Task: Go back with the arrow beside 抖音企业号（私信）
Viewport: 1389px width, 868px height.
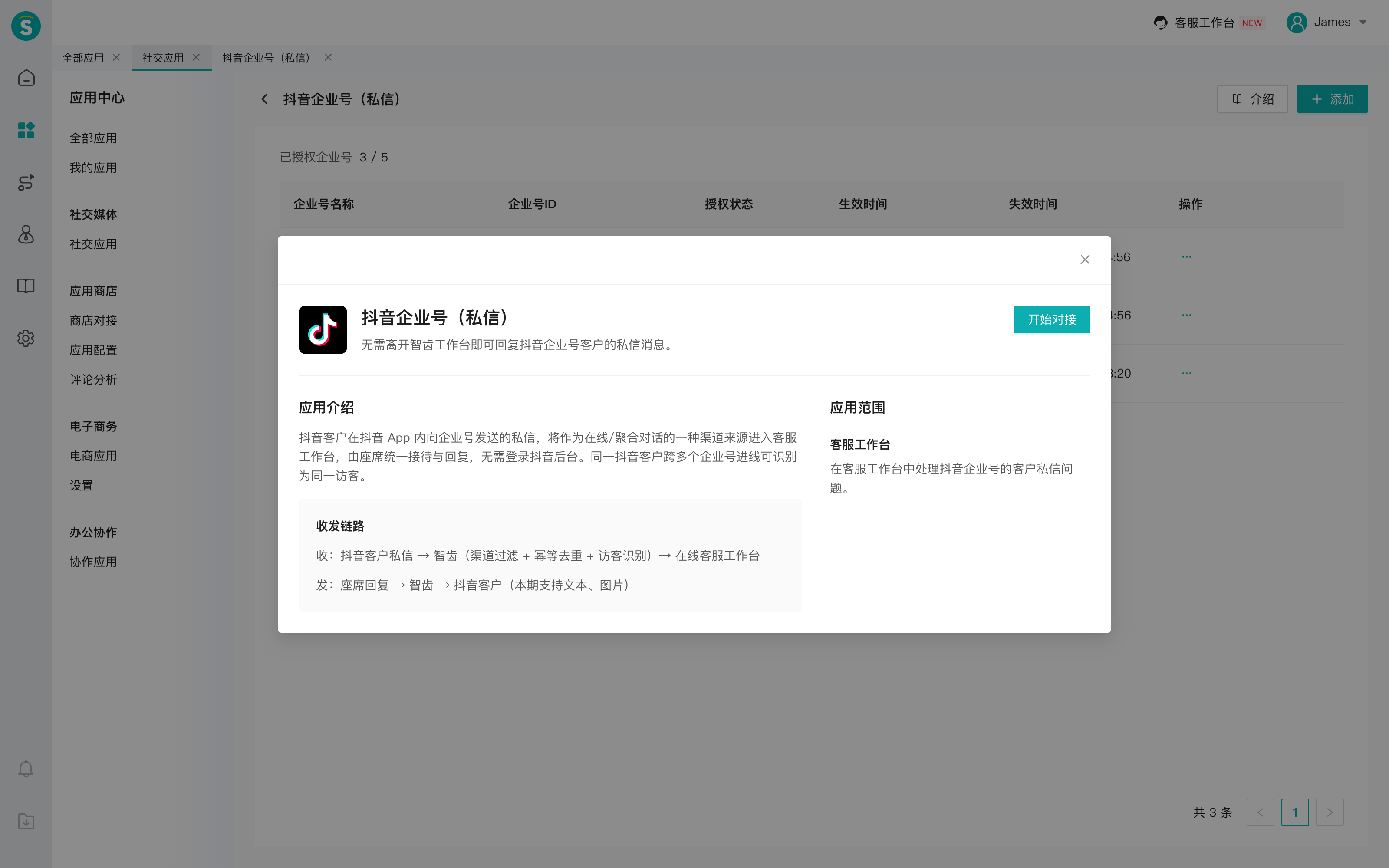Action: click(x=265, y=99)
